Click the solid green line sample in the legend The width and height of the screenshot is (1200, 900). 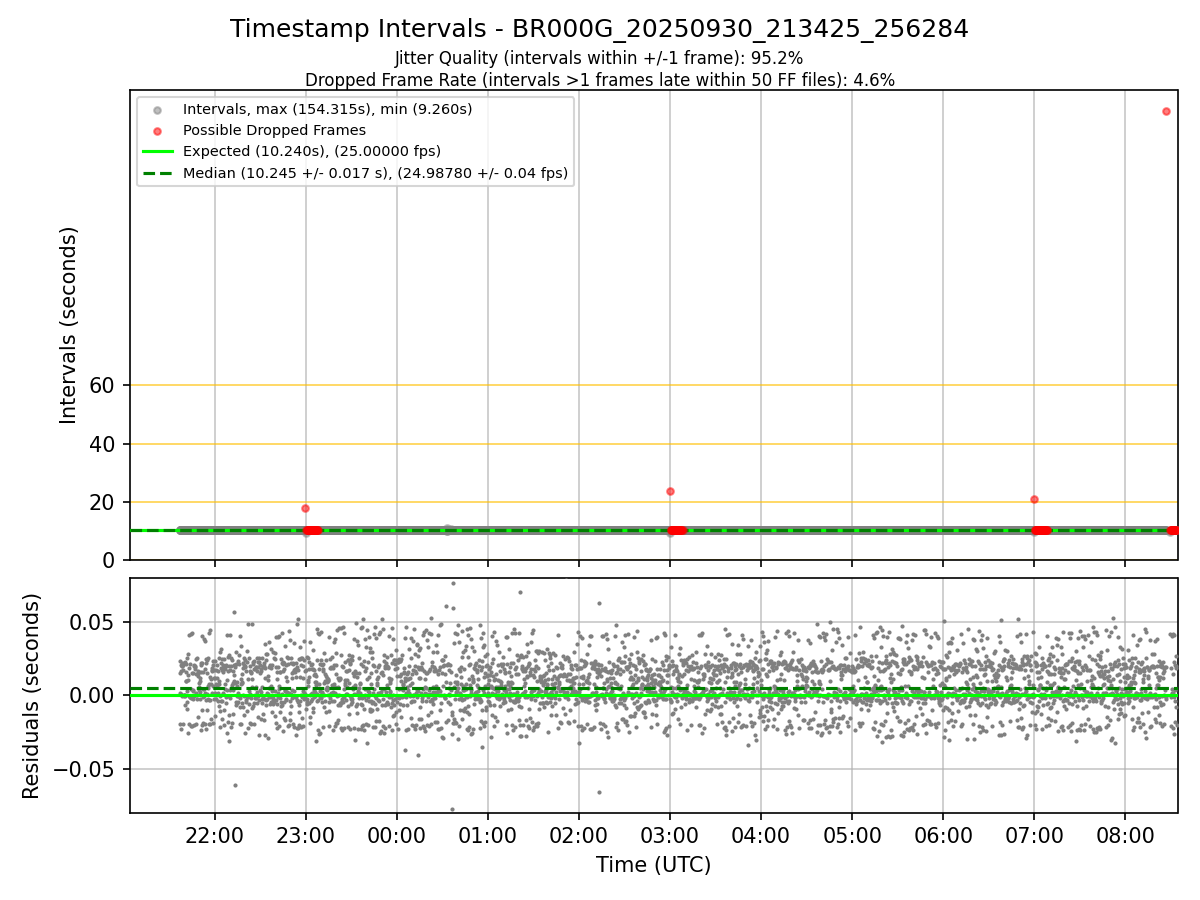(157, 152)
